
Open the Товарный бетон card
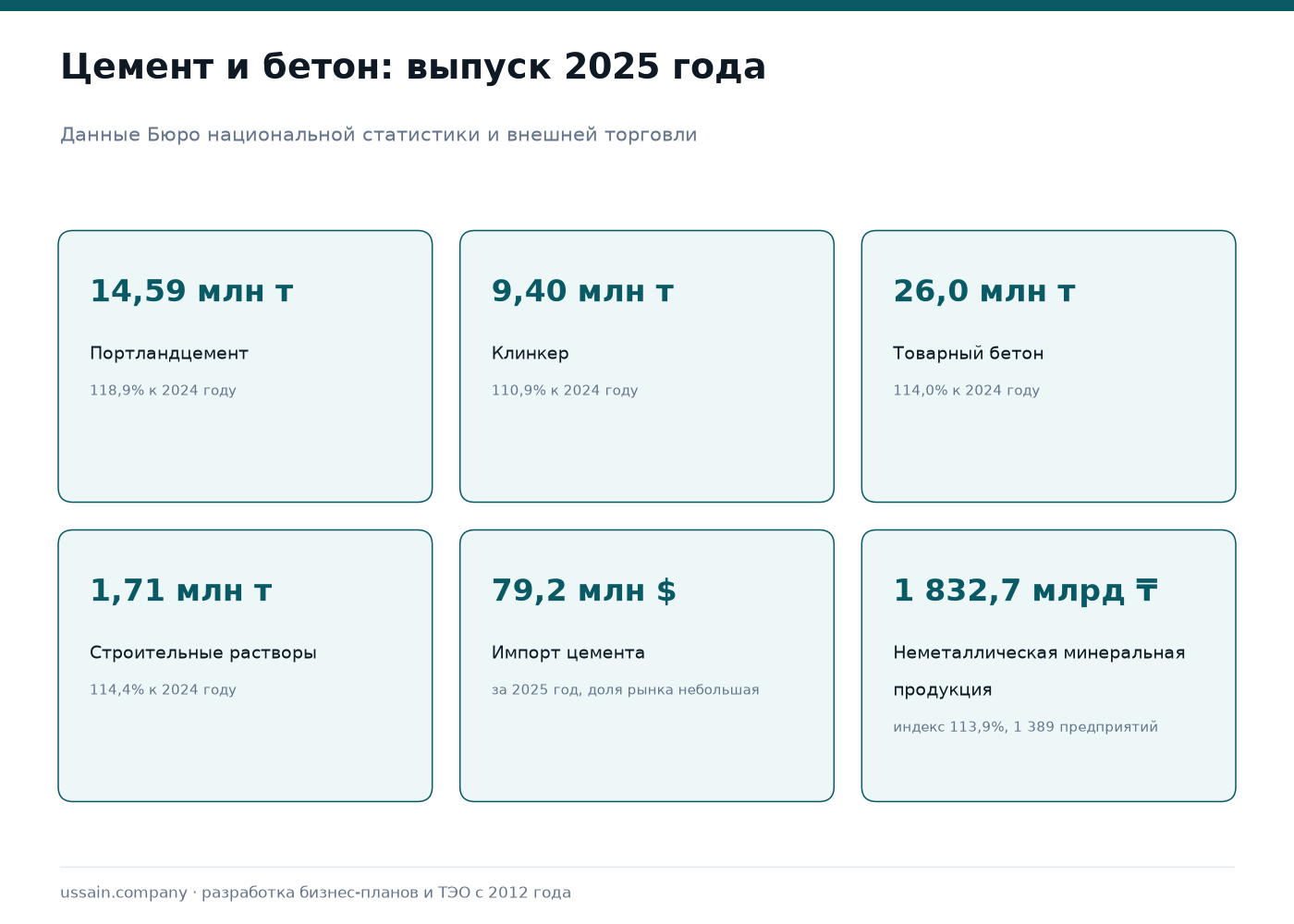[1049, 366]
